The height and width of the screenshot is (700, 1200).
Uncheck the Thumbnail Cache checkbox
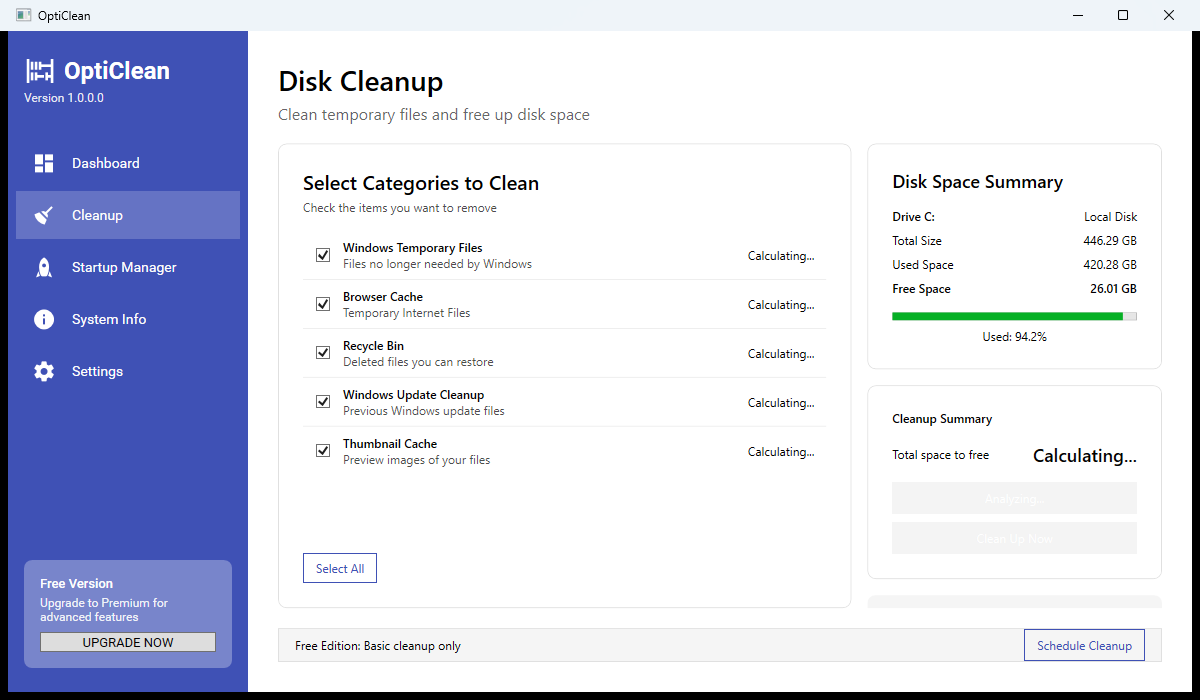click(323, 451)
